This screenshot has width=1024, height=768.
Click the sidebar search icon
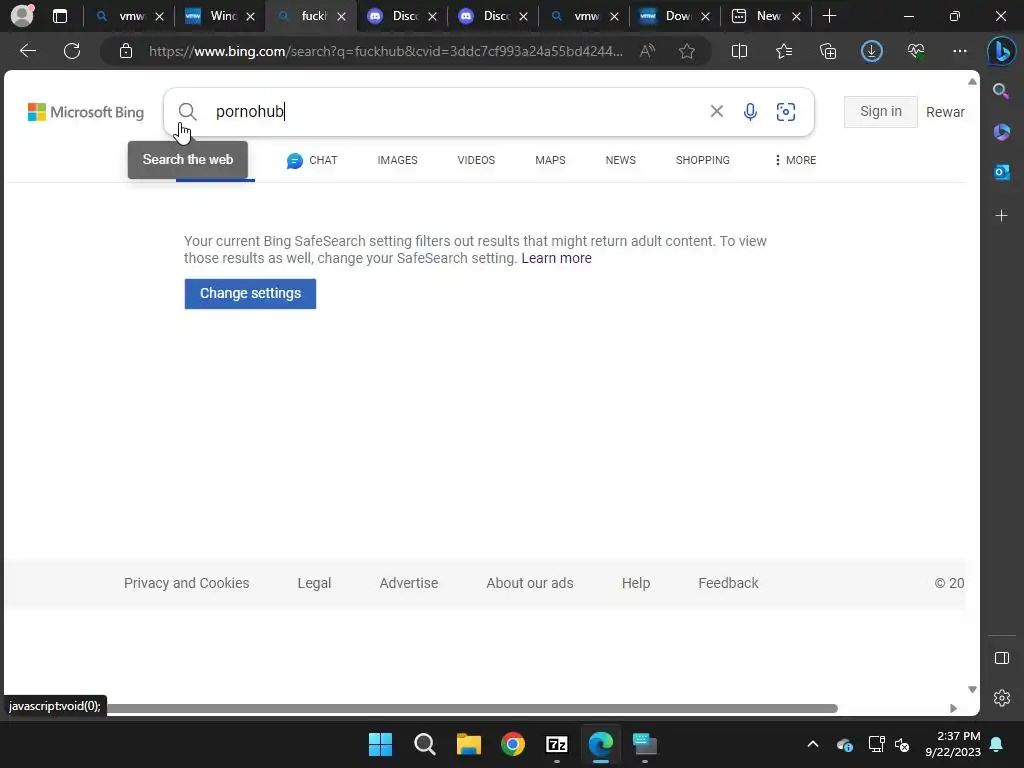(1001, 91)
